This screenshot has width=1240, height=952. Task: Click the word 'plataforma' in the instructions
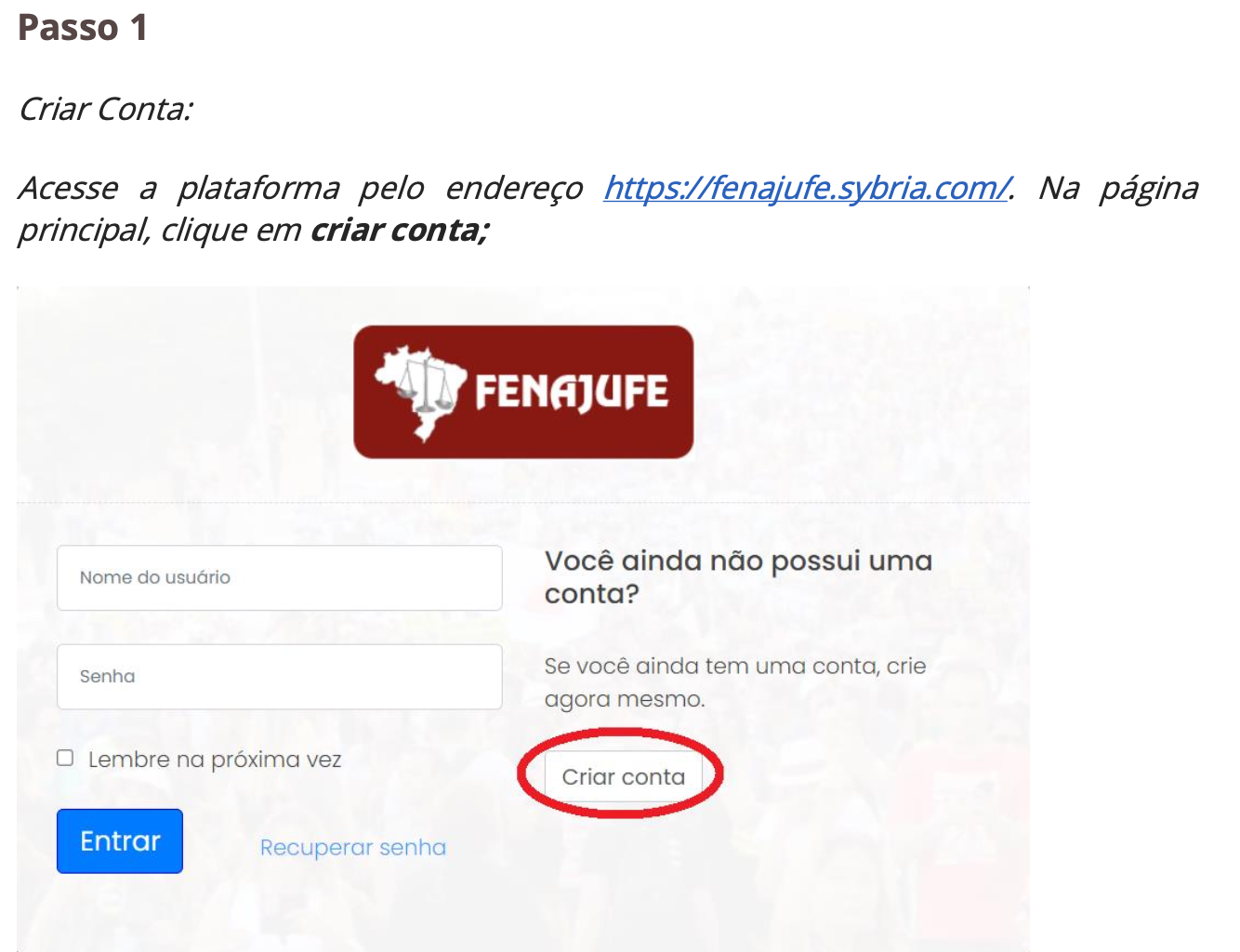point(258,189)
